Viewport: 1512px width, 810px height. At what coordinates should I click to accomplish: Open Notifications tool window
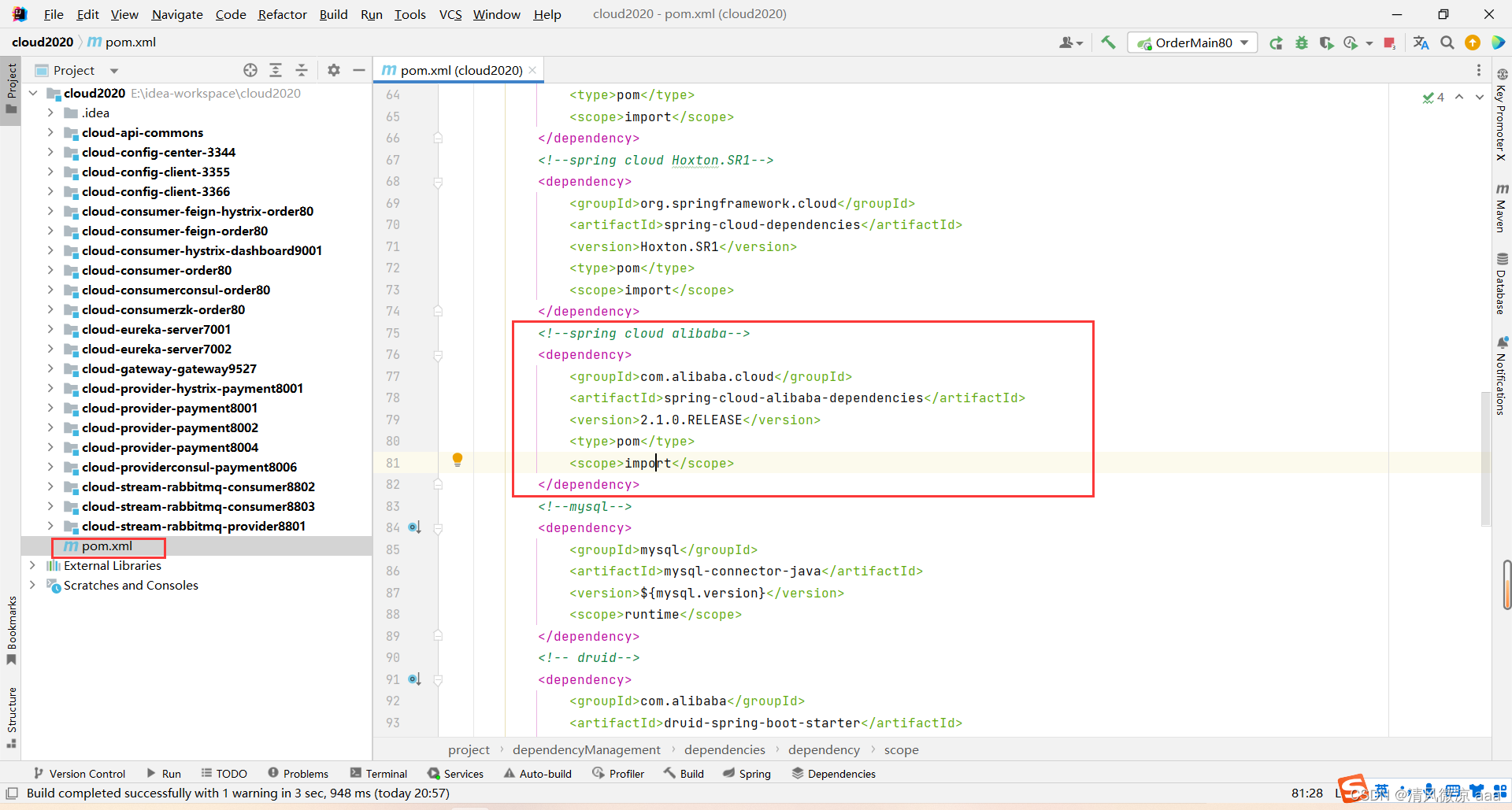click(1502, 375)
